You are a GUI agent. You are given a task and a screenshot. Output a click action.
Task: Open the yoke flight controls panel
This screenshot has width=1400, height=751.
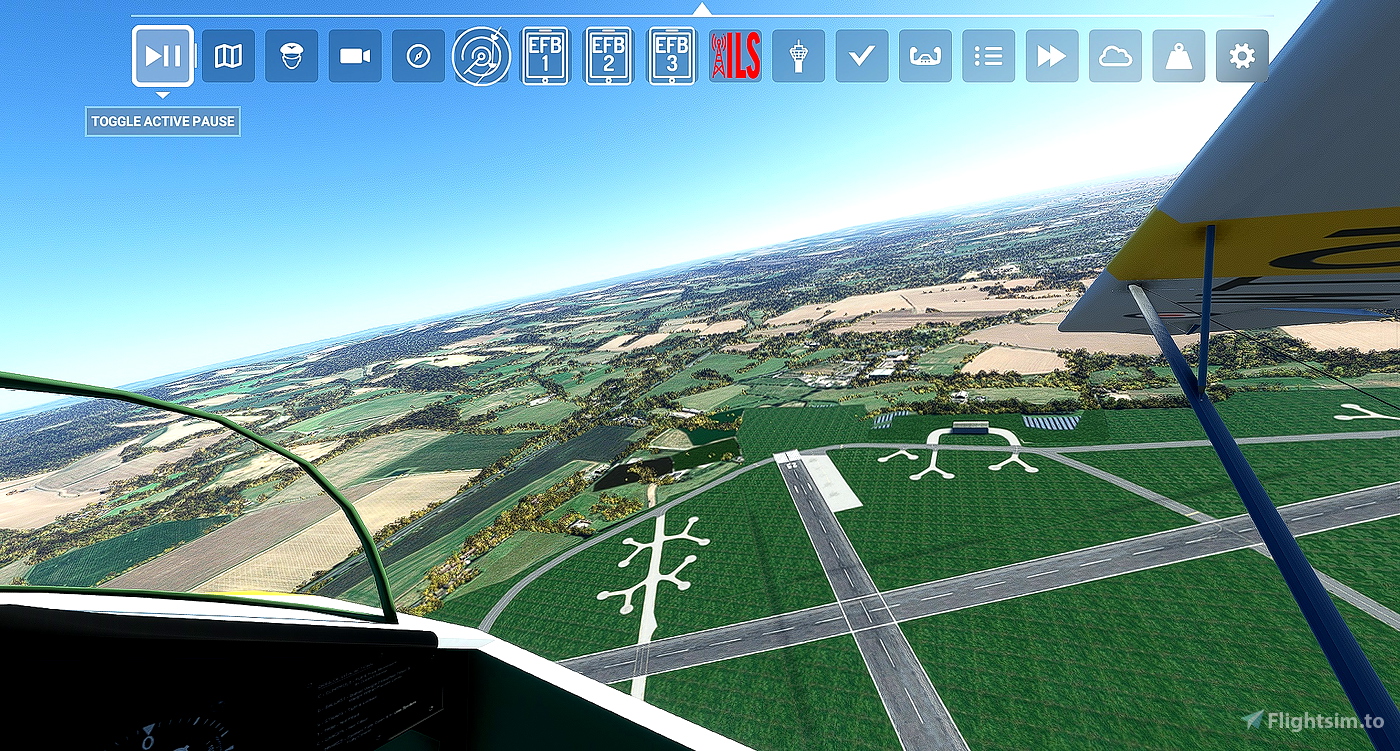click(926, 56)
